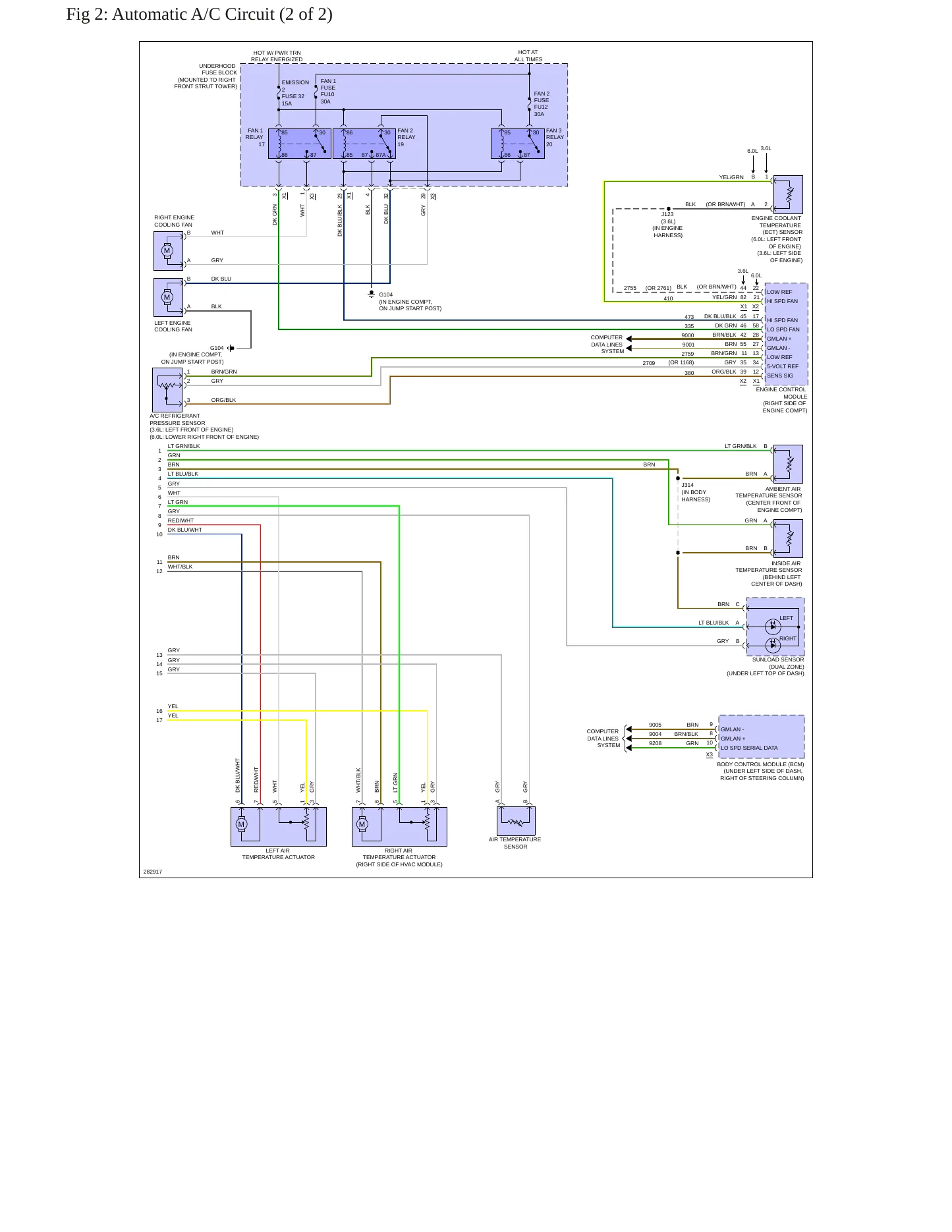Click the left air temperature actuator symbol
Viewport: 952px width, 1232px height.
279,827
